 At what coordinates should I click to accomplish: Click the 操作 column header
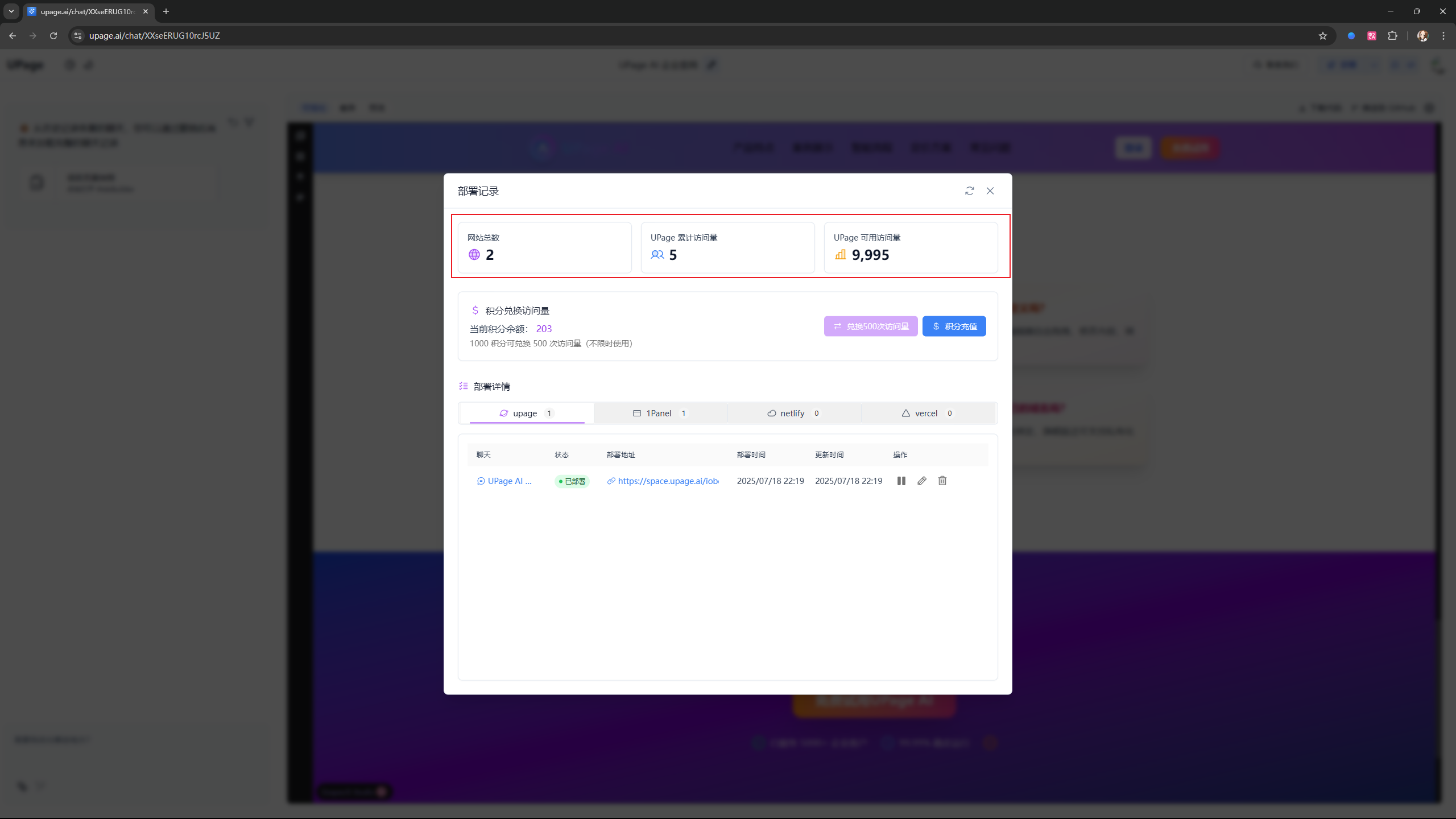tap(900, 455)
